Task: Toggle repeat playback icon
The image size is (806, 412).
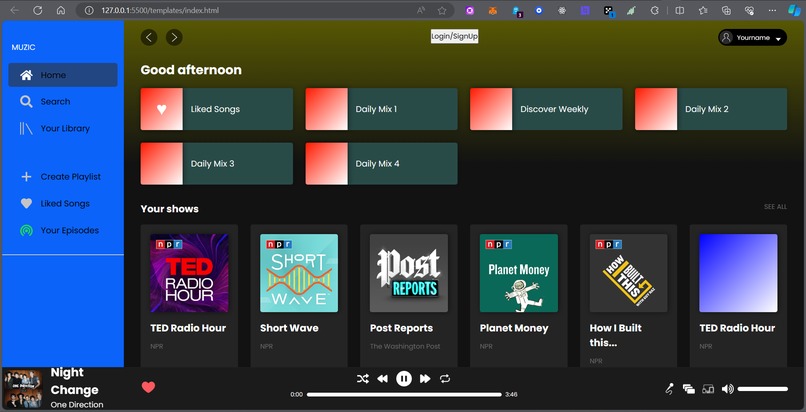Action: (445, 379)
